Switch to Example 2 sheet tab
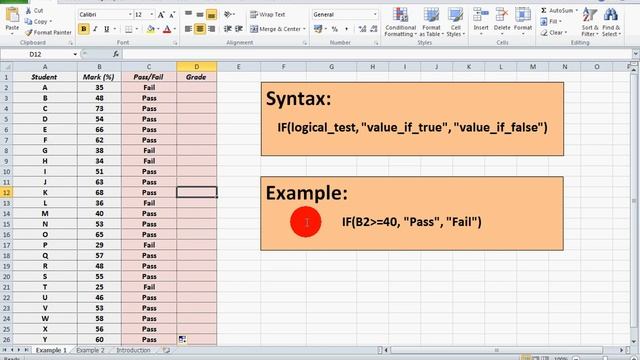The height and width of the screenshot is (360, 640). point(90,350)
